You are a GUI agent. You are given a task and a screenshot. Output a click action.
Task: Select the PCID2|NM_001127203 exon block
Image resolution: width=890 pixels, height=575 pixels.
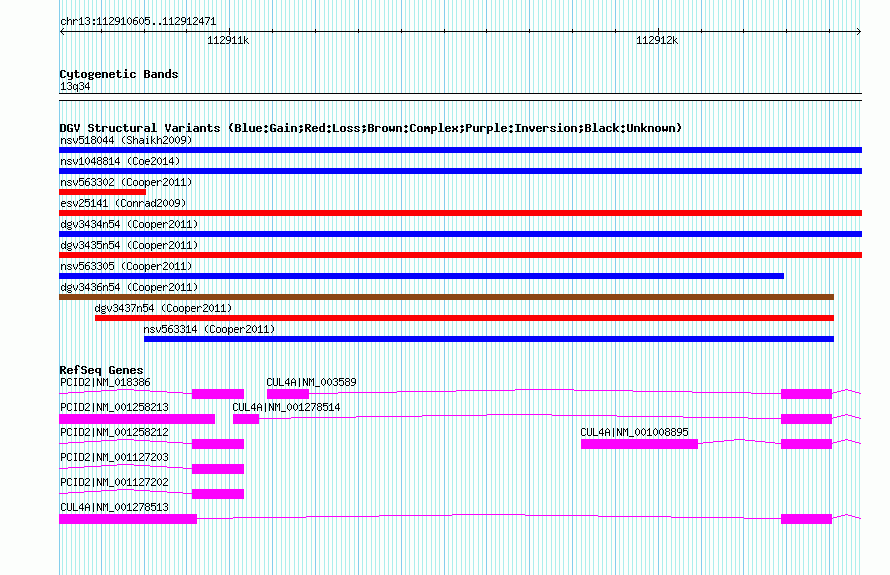(x=218, y=469)
